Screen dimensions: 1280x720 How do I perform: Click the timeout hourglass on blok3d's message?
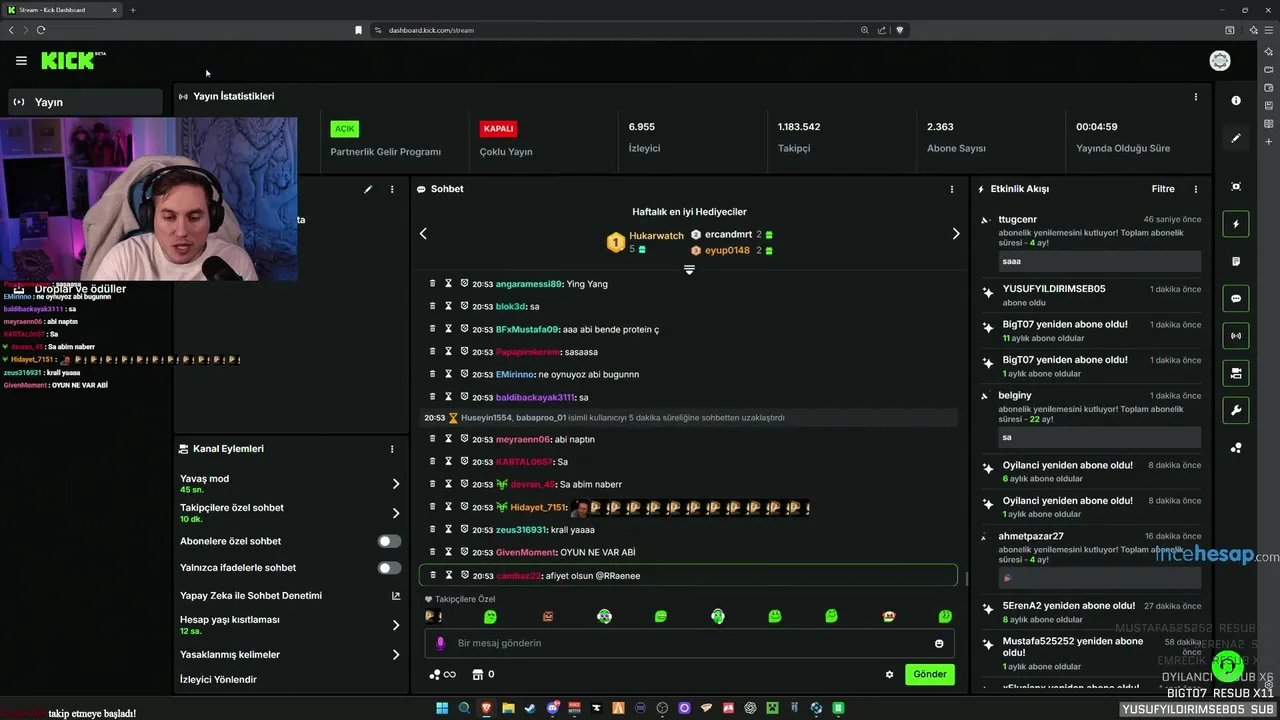[449, 306]
